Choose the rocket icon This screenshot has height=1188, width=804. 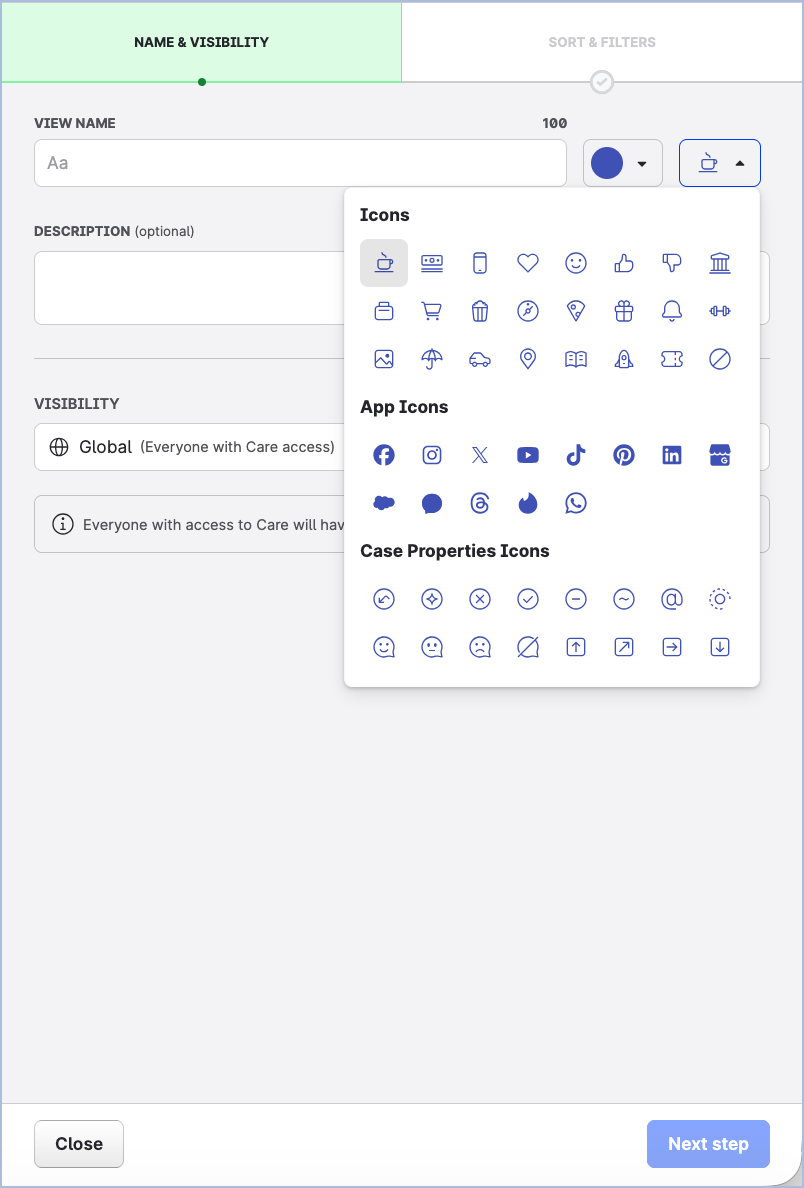(x=624, y=359)
